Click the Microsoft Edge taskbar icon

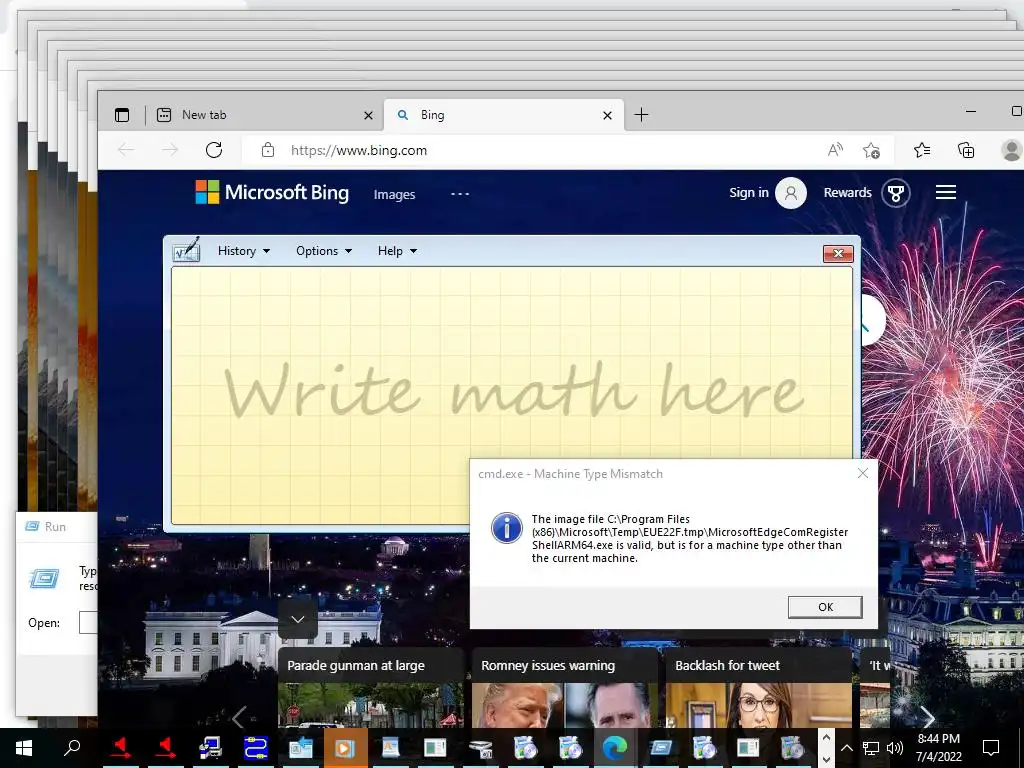(x=615, y=747)
